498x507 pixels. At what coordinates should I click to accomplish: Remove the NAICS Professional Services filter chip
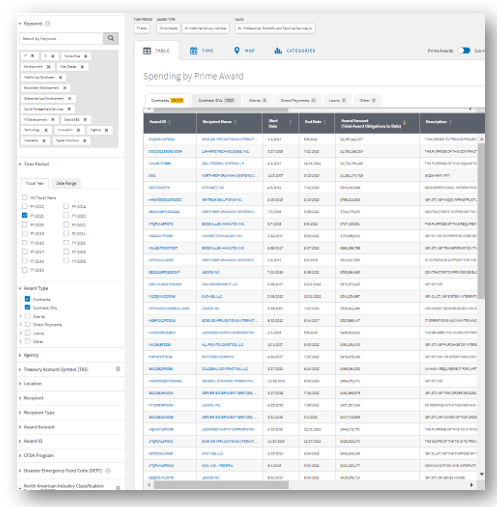pyautogui.click(x=310, y=28)
